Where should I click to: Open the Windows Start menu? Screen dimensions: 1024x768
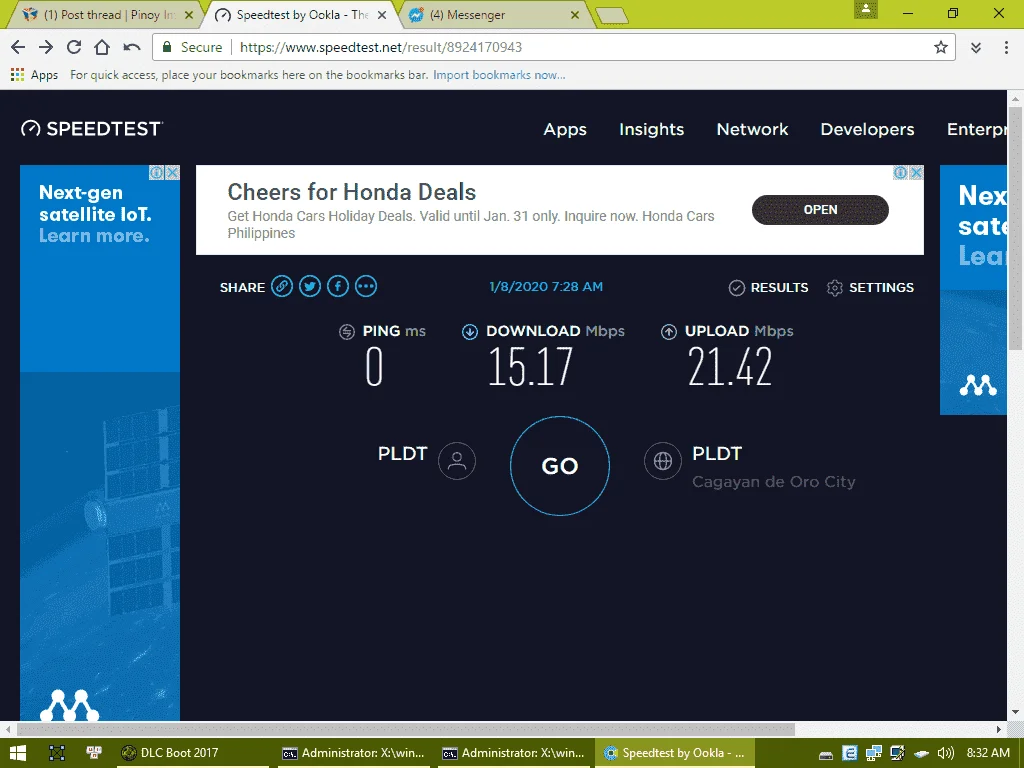tap(18, 753)
